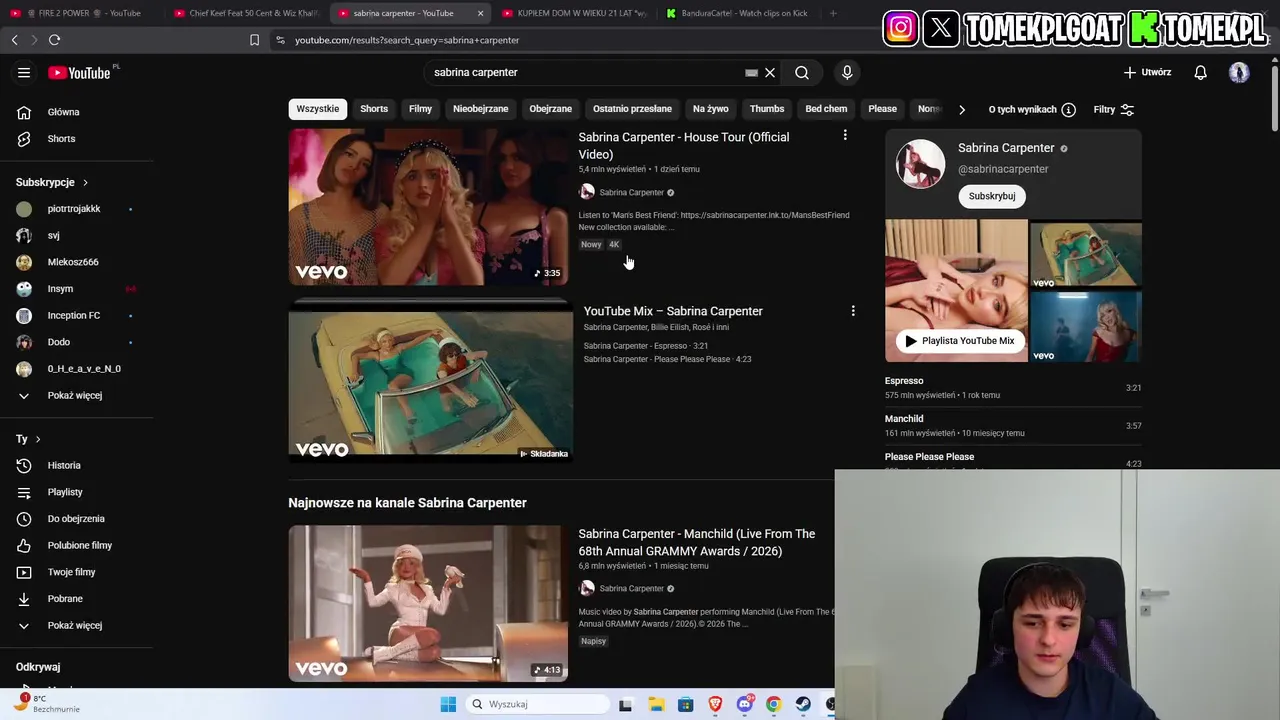Open Windows Start menu
Image resolution: width=1280 pixels, height=720 pixels.
point(448,704)
